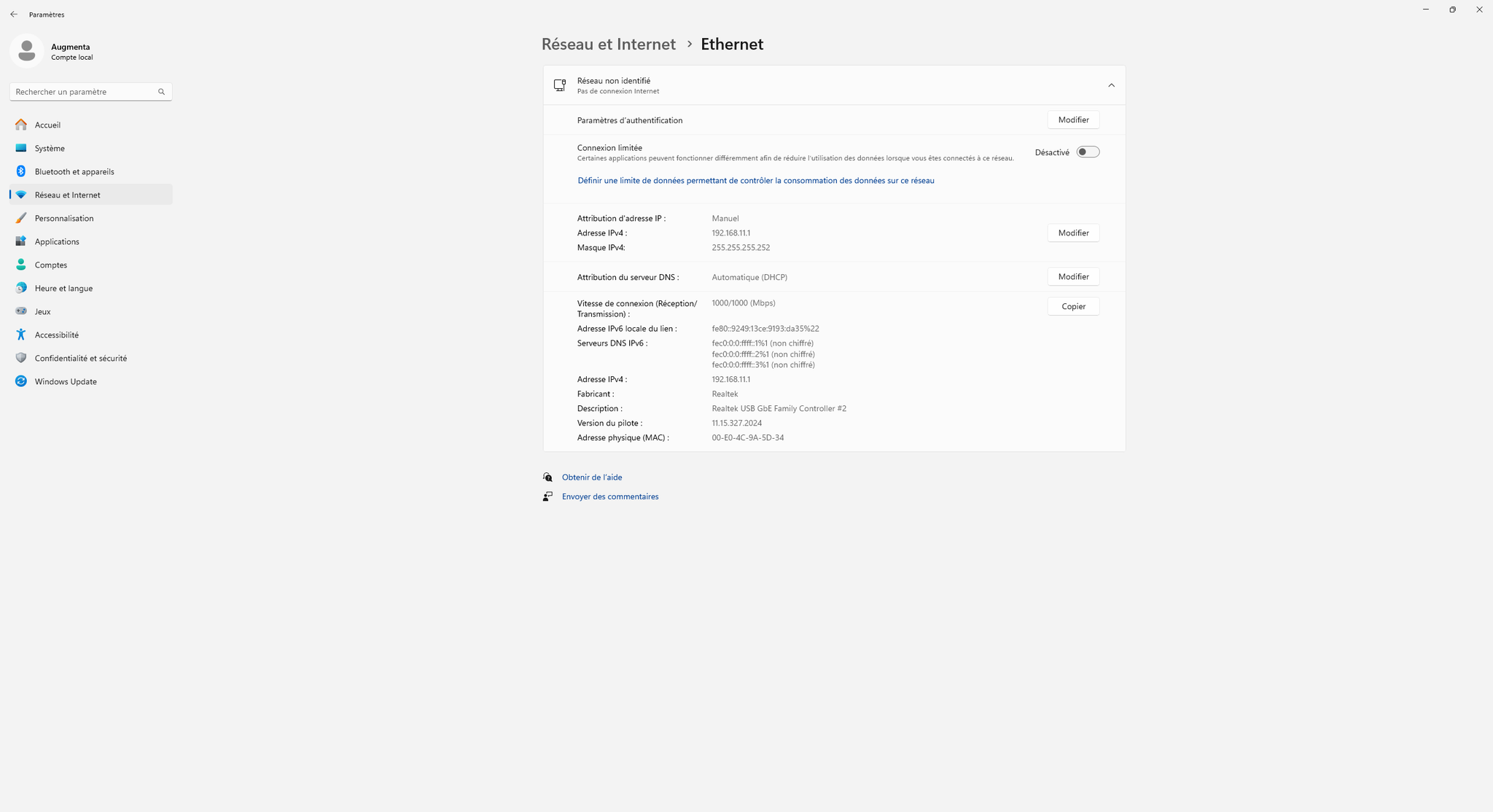The image size is (1493, 812).
Task: Click the Accessibilité person icon
Action: click(21, 335)
